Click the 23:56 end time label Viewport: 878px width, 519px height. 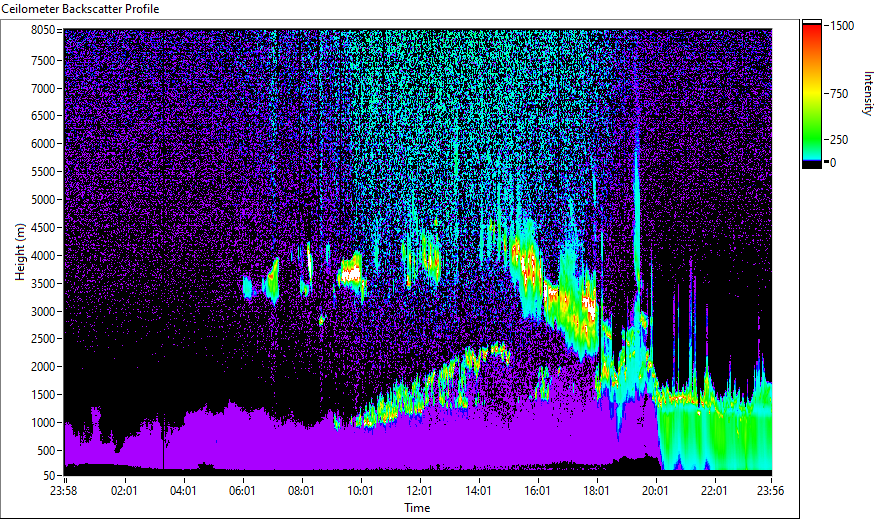(770, 491)
